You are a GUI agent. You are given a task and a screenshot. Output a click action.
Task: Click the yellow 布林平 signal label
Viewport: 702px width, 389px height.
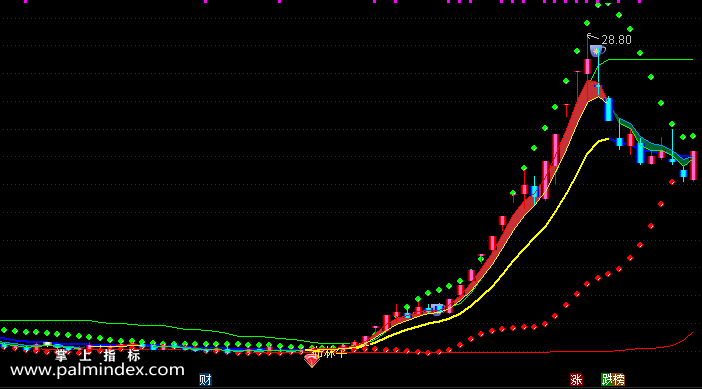(x=330, y=353)
